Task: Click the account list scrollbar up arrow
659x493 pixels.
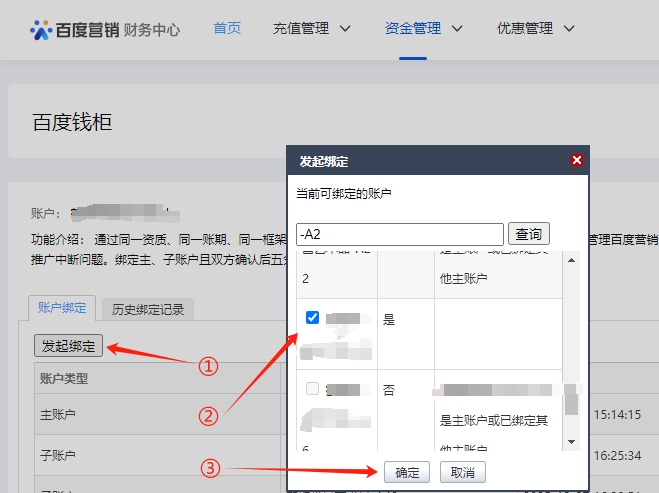Action: pyautogui.click(x=571, y=259)
